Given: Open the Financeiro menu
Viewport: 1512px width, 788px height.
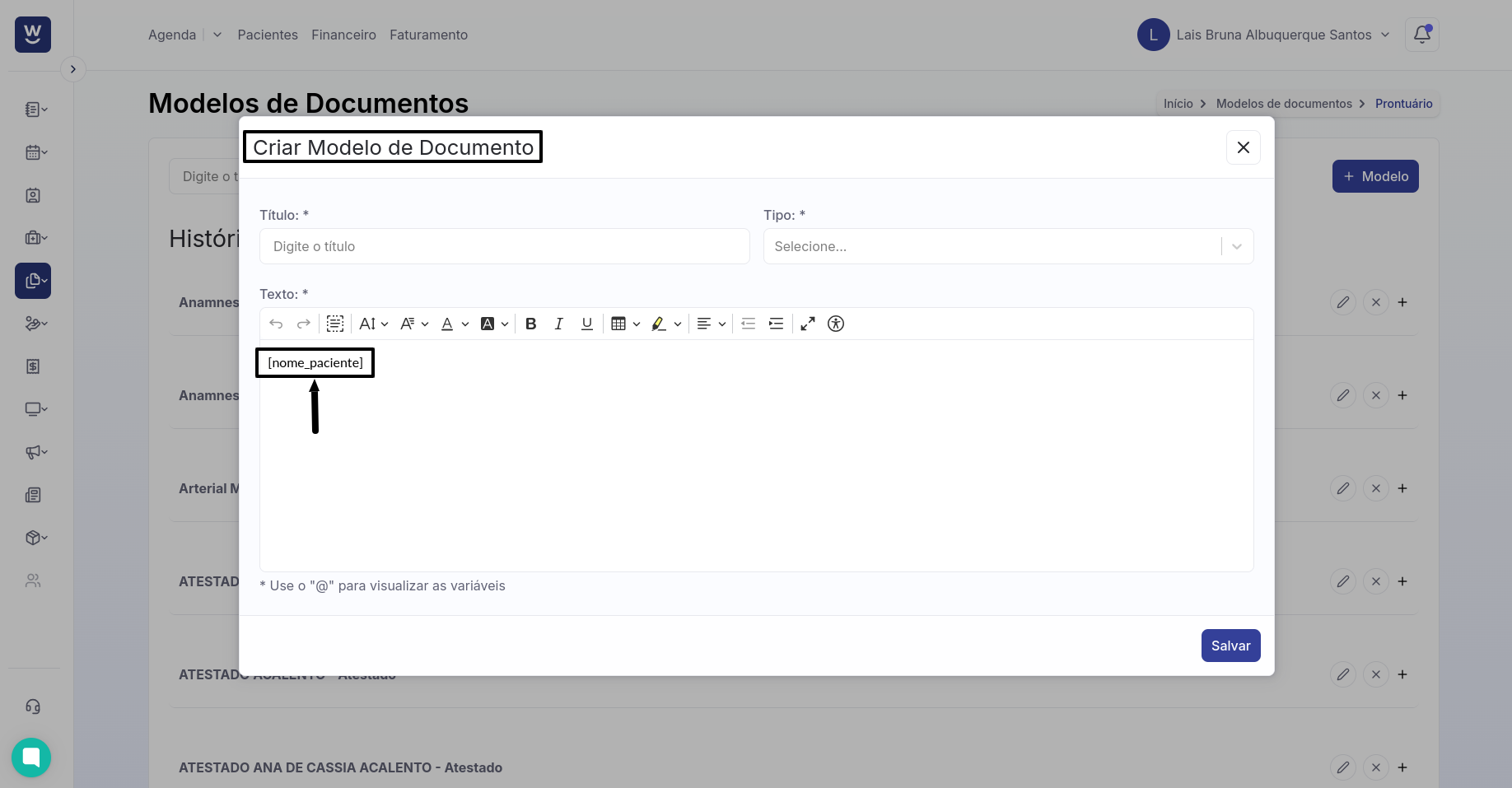Looking at the screenshot, I should tap(343, 35).
